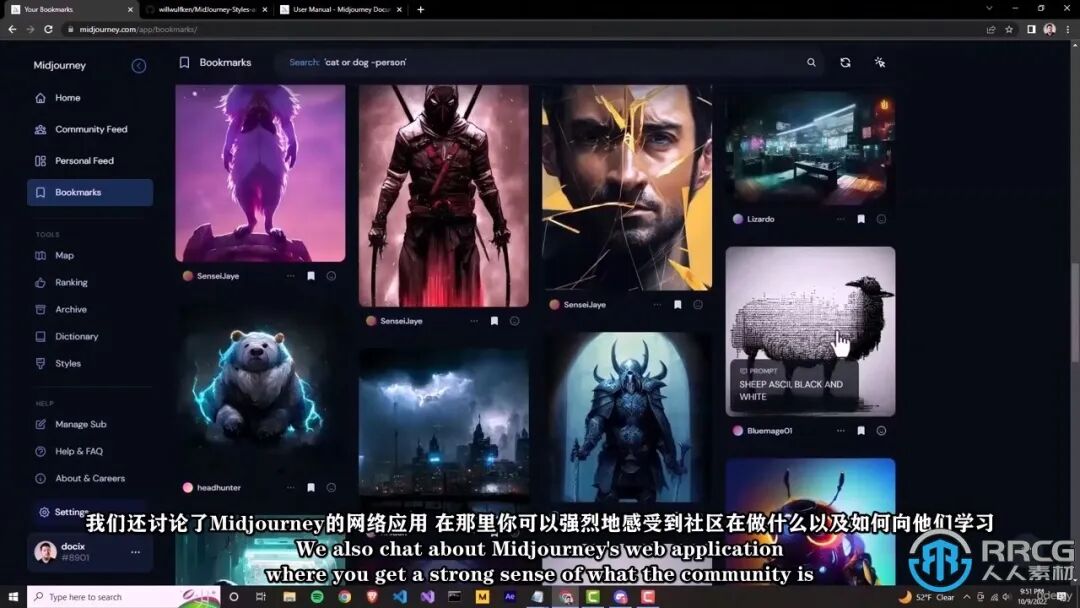Open Manage Sub link
Screen dimensions: 1080x608
click(x=81, y=424)
